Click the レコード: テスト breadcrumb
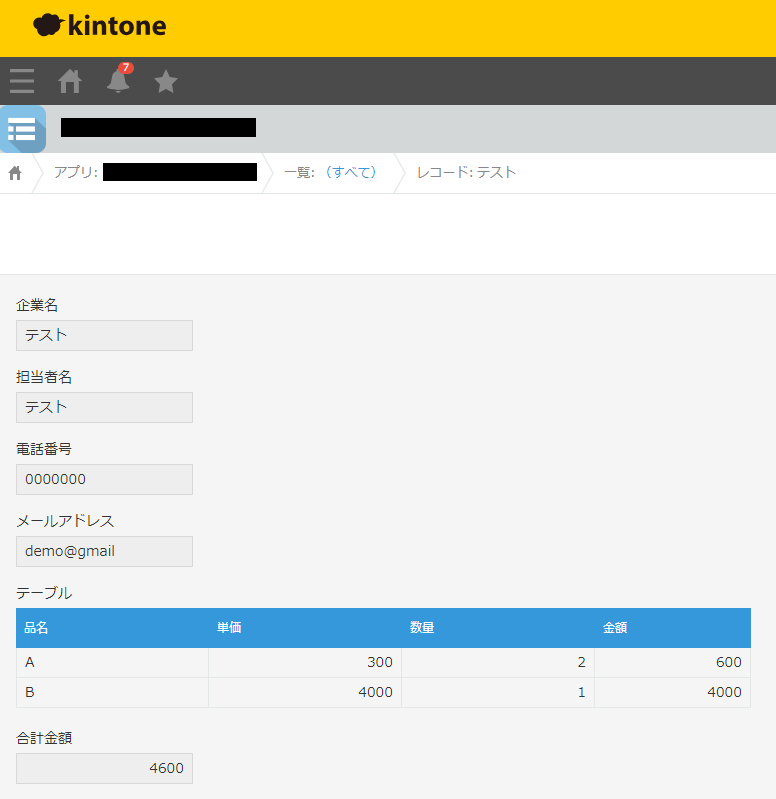Screen dimensions: 776x799 [x=466, y=172]
